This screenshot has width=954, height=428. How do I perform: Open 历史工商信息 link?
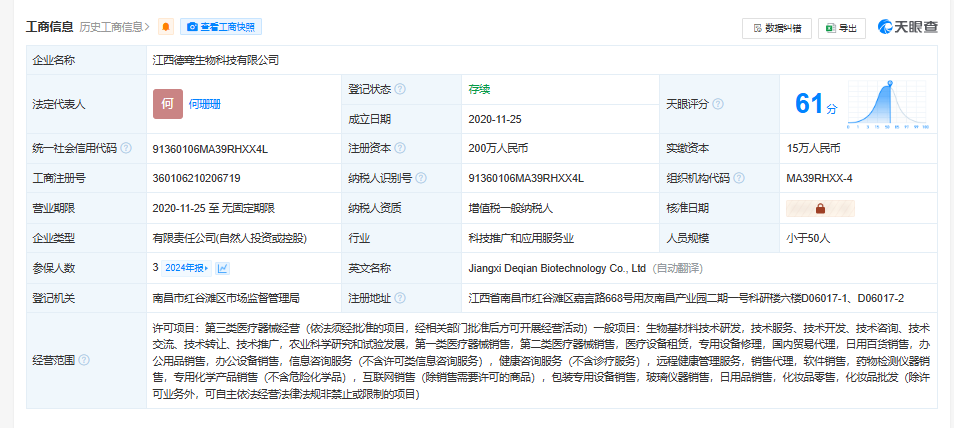coord(114,27)
